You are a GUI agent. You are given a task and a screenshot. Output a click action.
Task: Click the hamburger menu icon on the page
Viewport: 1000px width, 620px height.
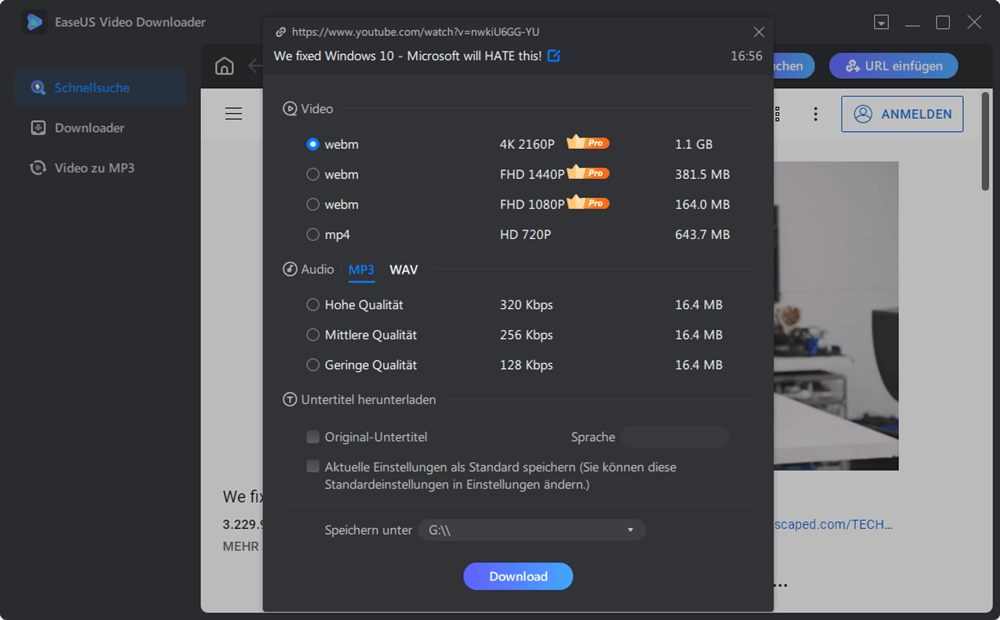click(233, 114)
